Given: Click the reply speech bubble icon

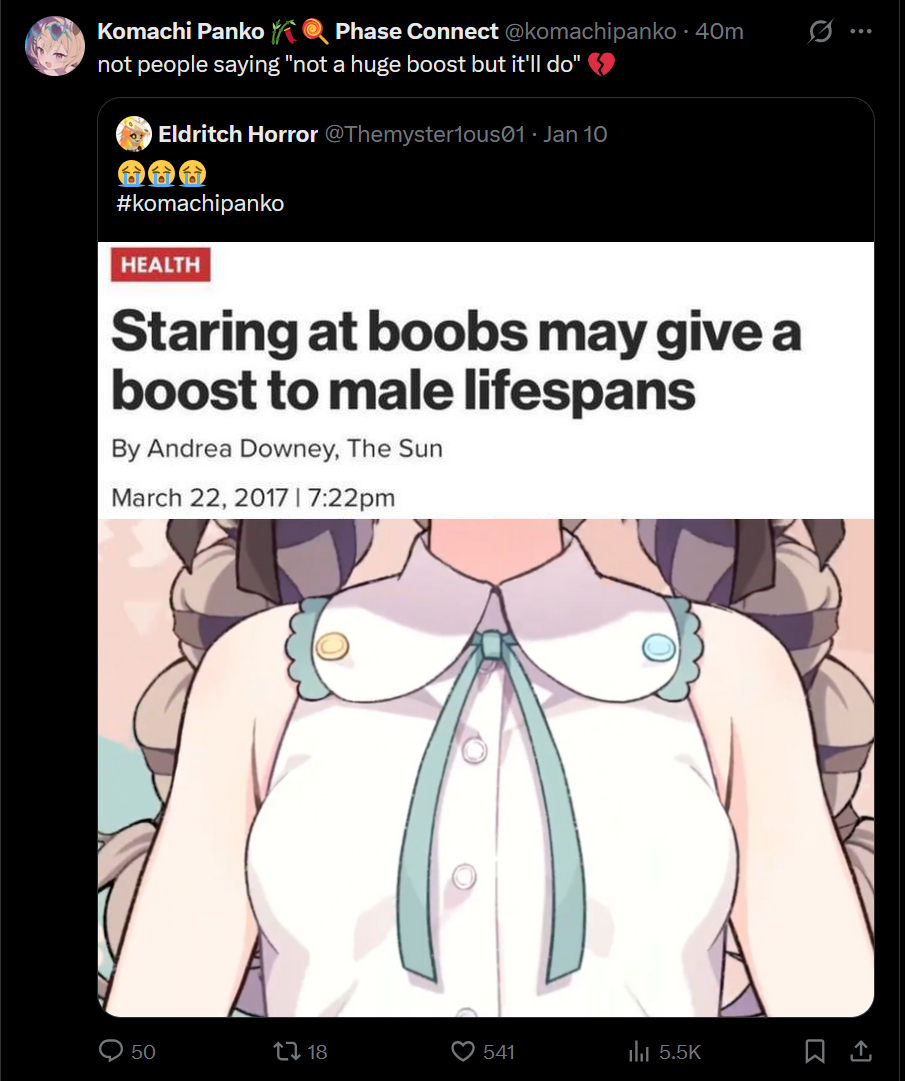Looking at the screenshot, I should pyautogui.click(x=111, y=1051).
